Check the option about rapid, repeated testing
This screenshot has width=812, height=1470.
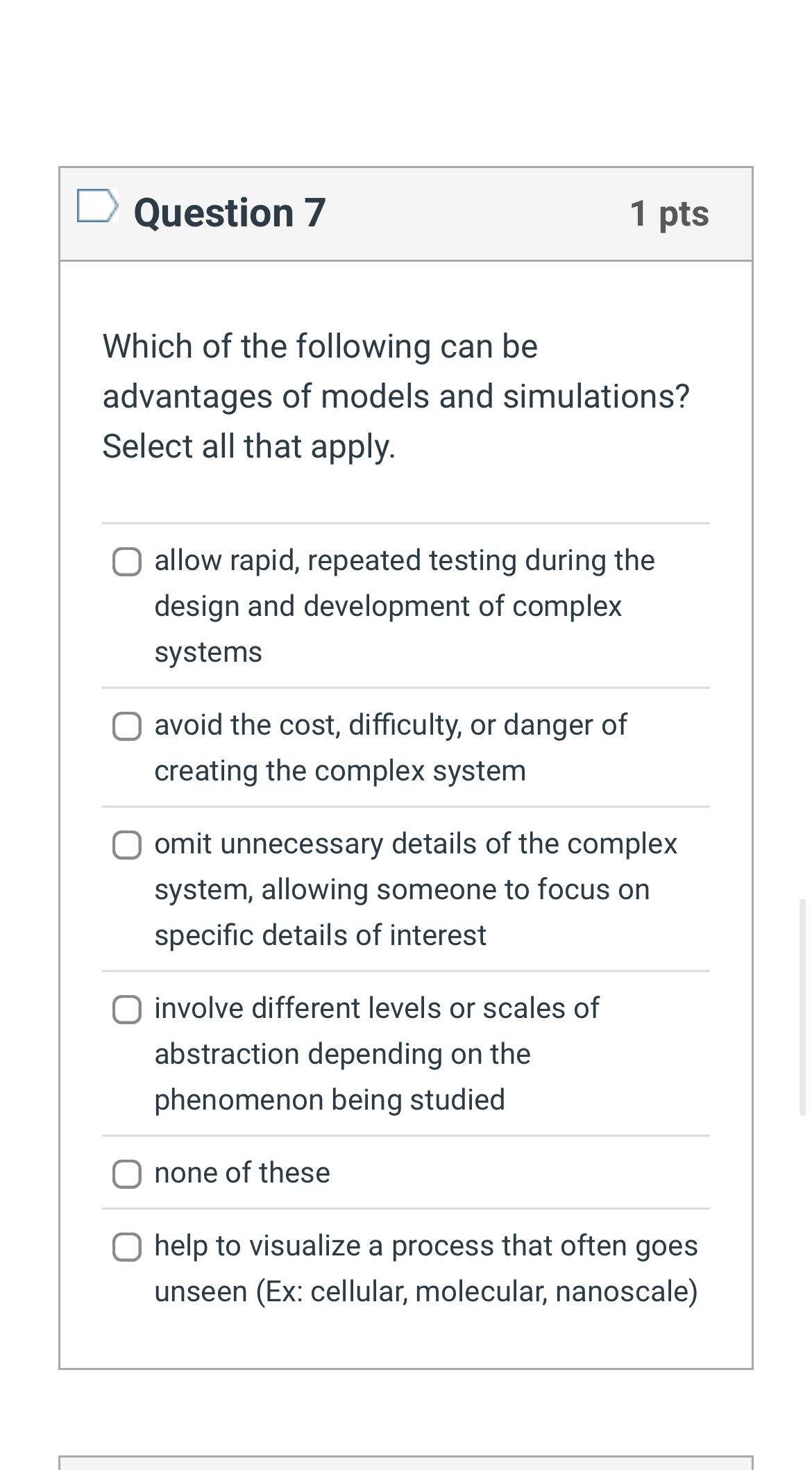tap(126, 560)
